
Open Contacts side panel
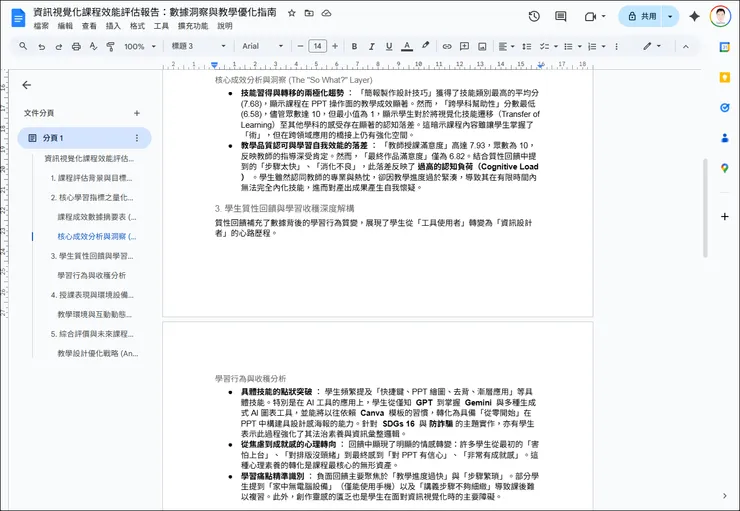[724, 138]
